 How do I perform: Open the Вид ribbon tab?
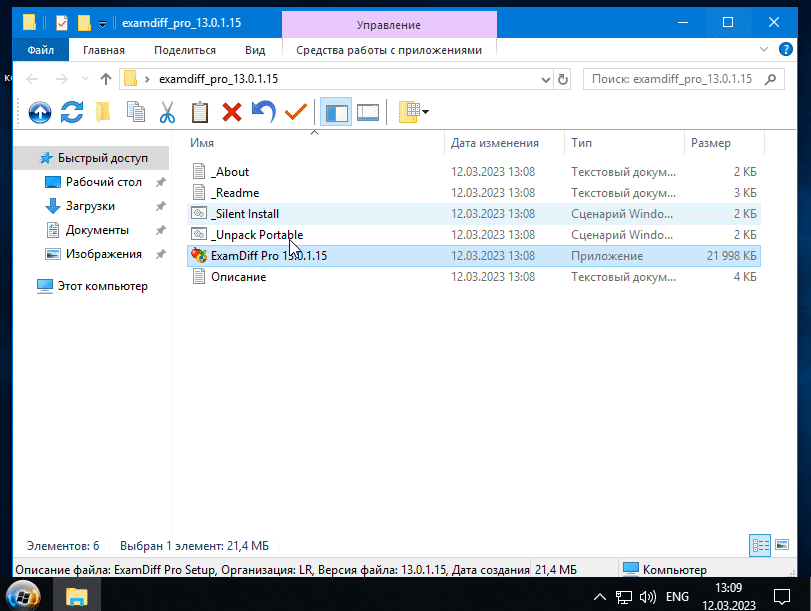255,50
